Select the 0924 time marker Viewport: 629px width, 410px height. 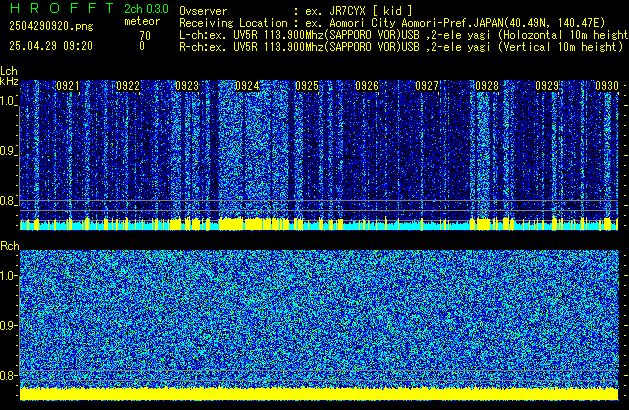pyautogui.click(x=248, y=86)
